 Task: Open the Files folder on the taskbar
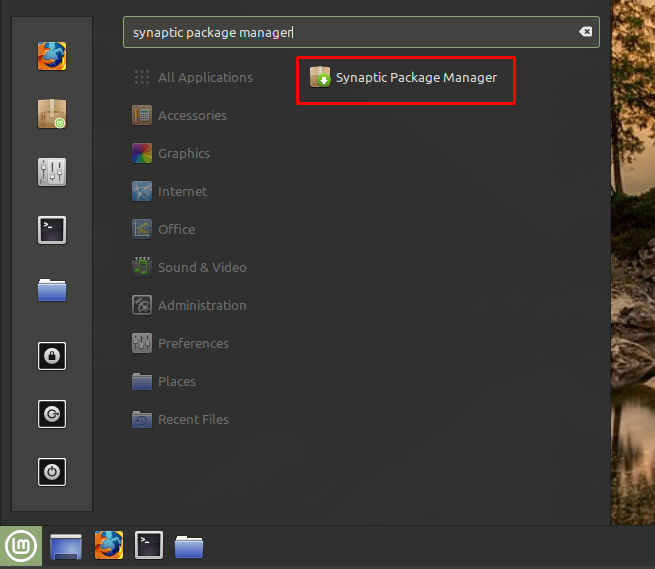coord(189,546)
